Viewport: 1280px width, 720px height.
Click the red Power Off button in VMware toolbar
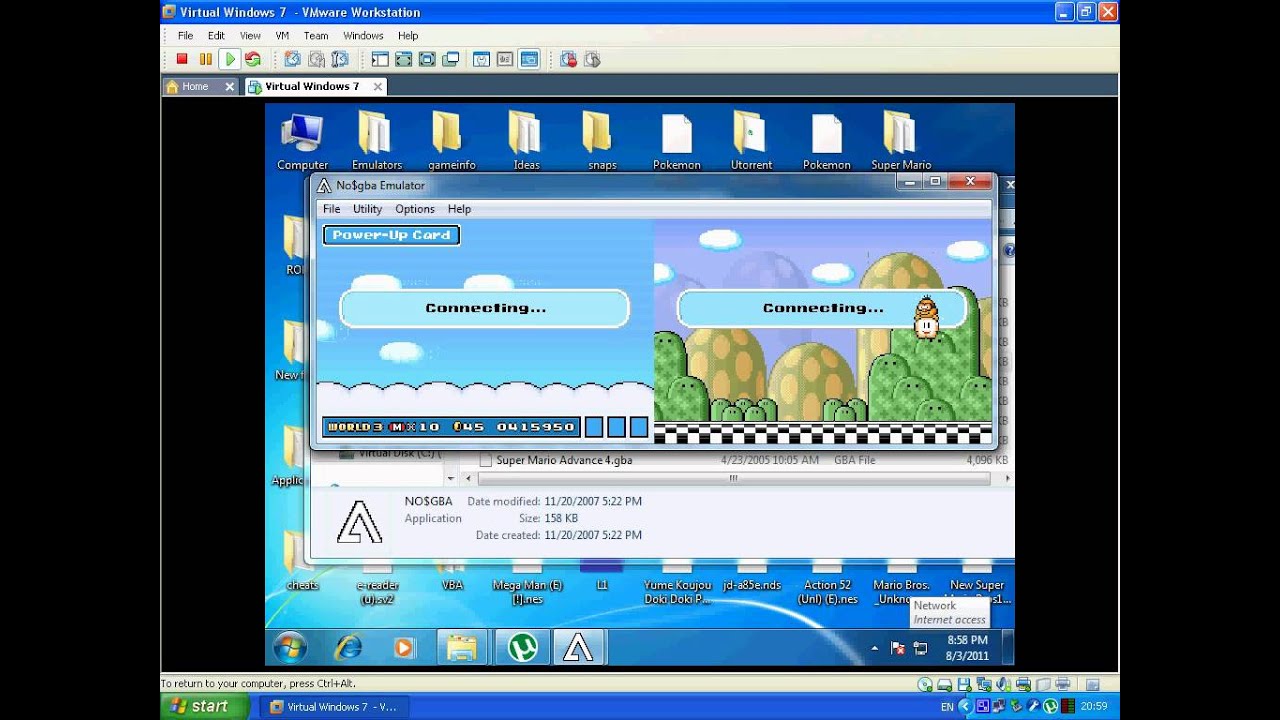pos(182,60)
